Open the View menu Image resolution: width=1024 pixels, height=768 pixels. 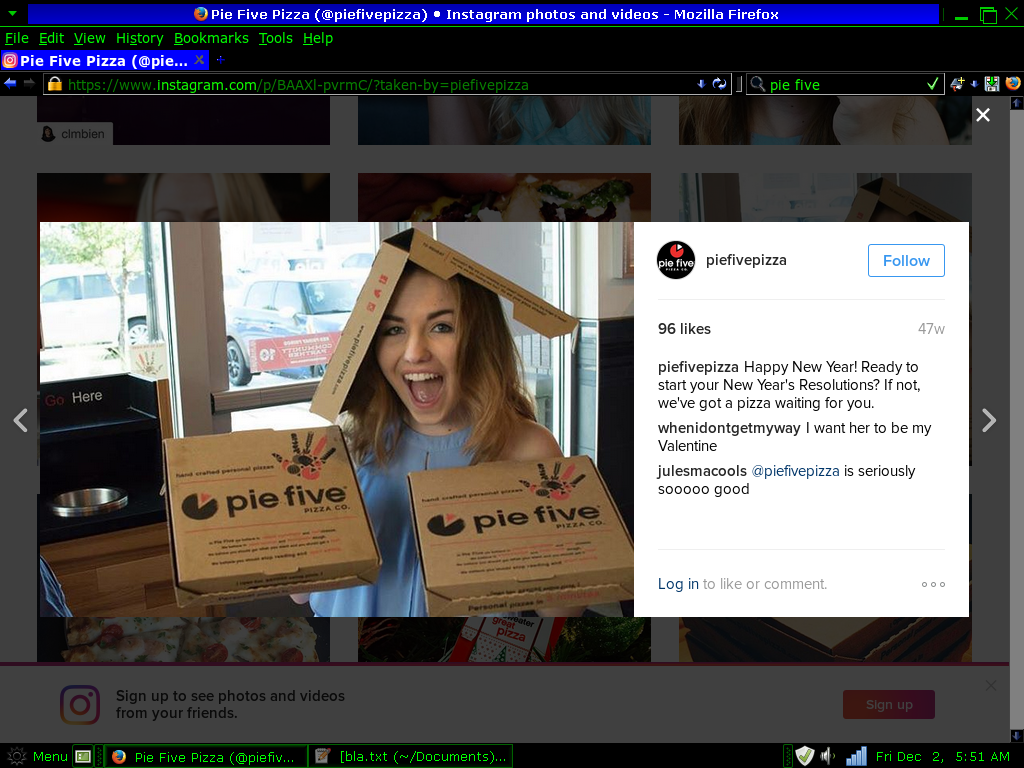click(x=89, y=39)
